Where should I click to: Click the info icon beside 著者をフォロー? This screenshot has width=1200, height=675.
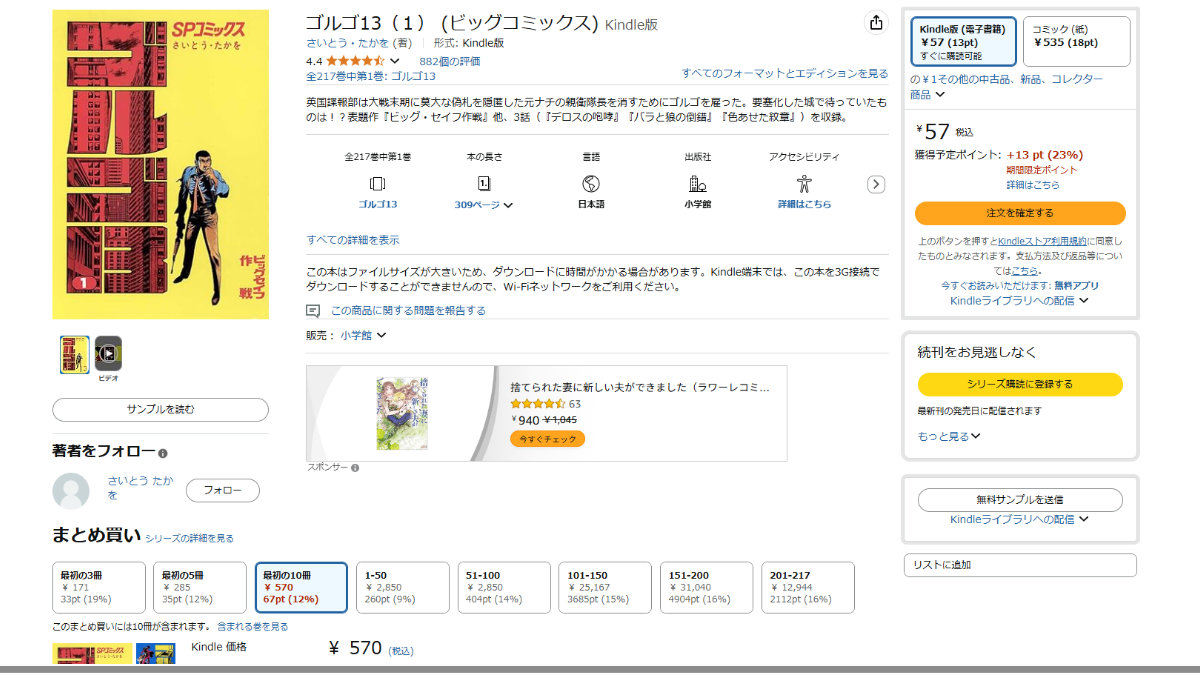[163, 453]
